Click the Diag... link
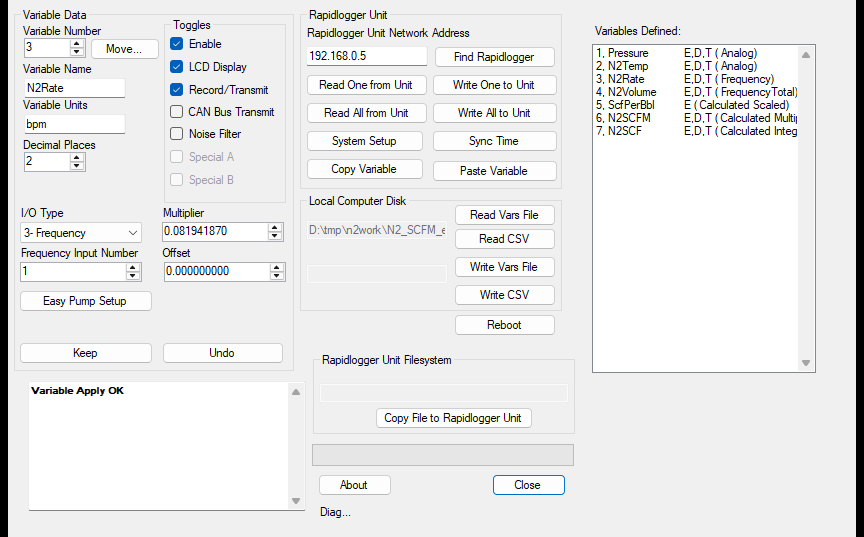Image resolution: width=864 pixels, height=537 pixels. click(x=335, y=512)
